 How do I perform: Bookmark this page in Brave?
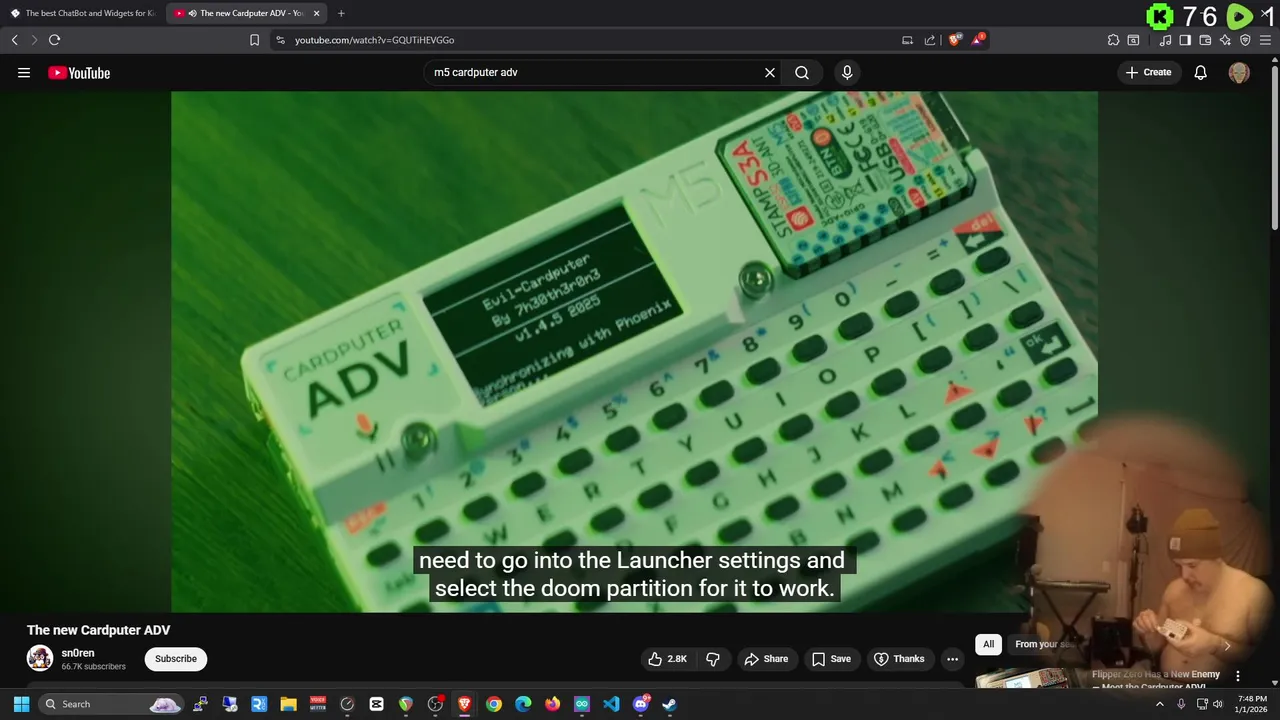click(x=254, y=40)
